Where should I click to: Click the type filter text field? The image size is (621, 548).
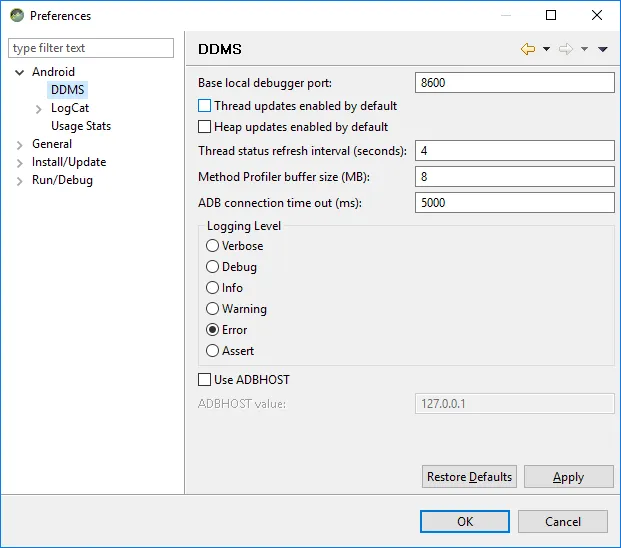pyautogui.click(x=91, y=48)
